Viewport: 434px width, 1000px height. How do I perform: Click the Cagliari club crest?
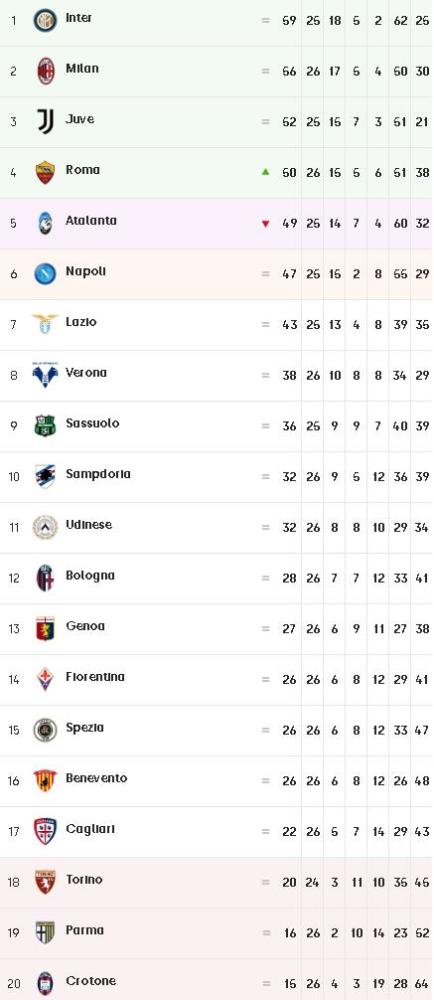[x=45, y=831]
